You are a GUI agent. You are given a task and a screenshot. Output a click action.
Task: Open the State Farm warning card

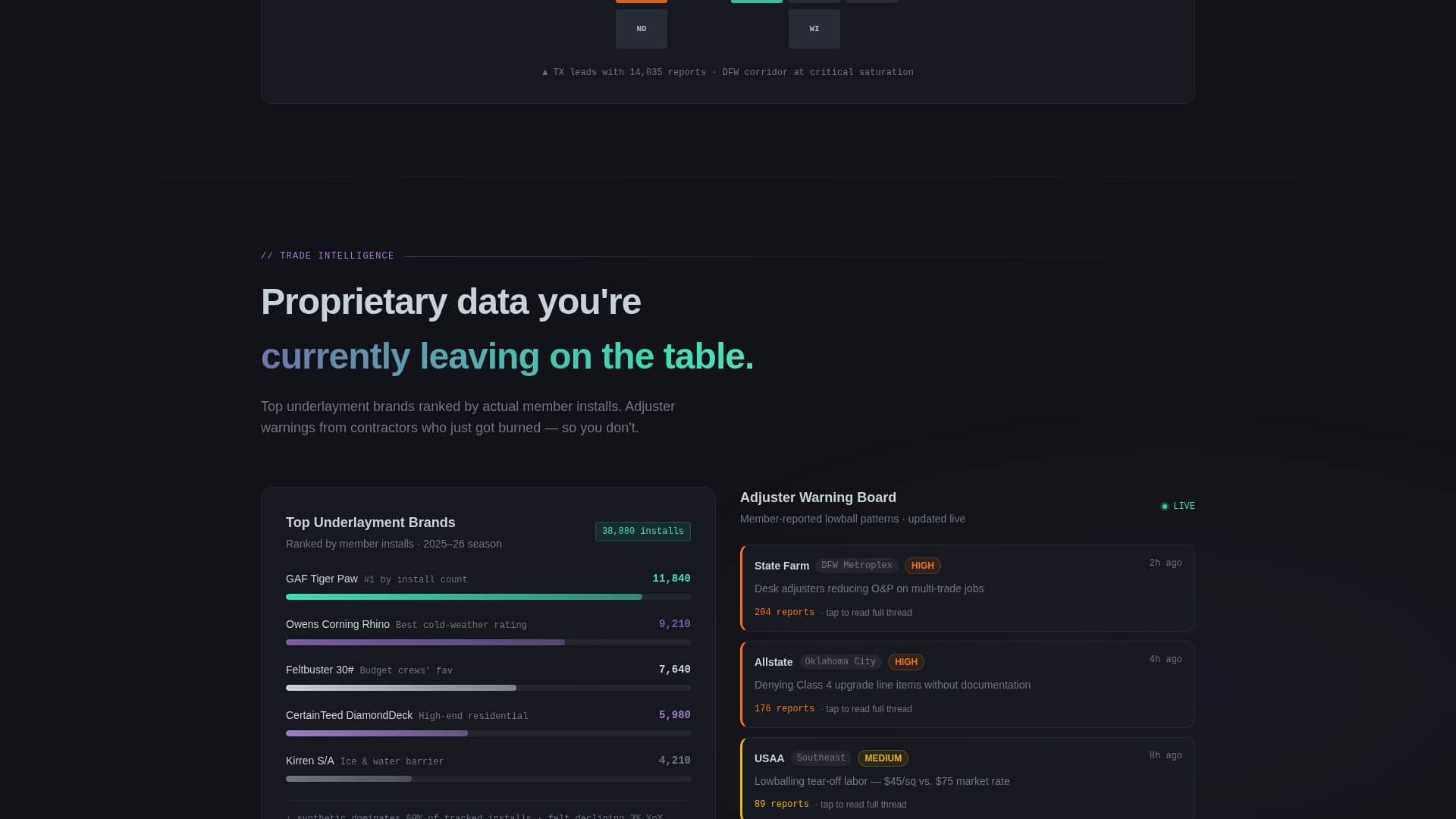click(x=968, y=588)
